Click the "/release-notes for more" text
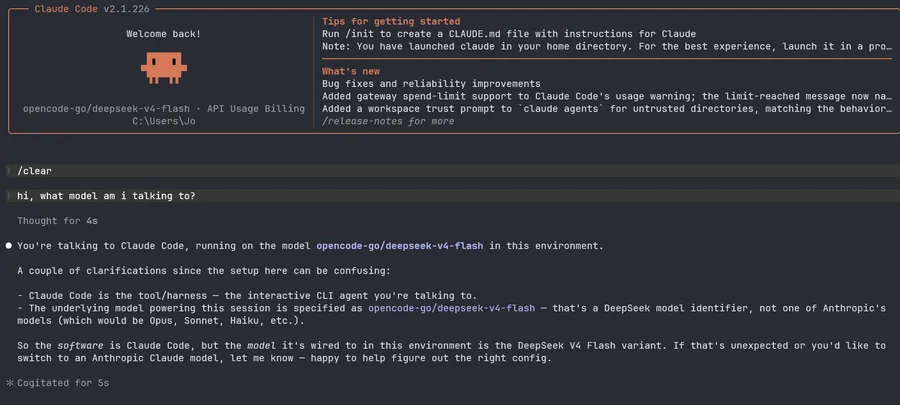Image resolution: width=900 pixels, height=405 pixels. (388, 121)
